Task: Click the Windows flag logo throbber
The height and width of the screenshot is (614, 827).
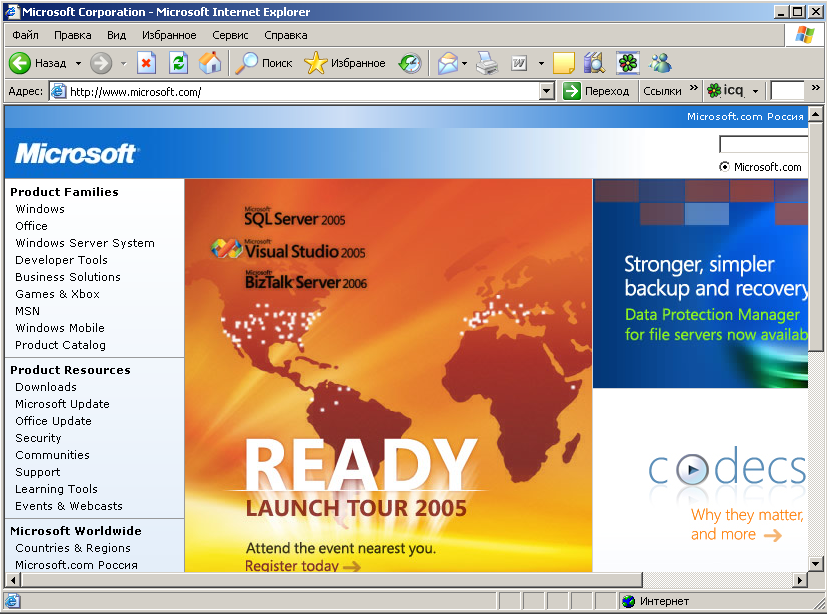Action: click(x=805, y=35)
